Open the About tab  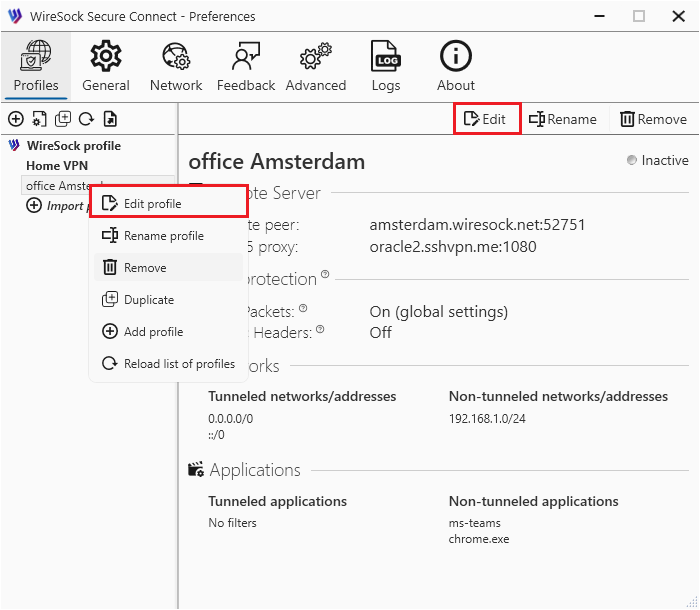click(456, 66)
